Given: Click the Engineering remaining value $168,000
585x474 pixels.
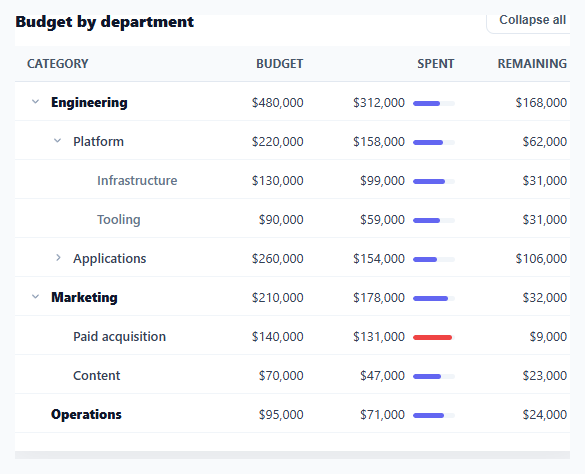Looking at the screenshot, I should click(541, 103).
